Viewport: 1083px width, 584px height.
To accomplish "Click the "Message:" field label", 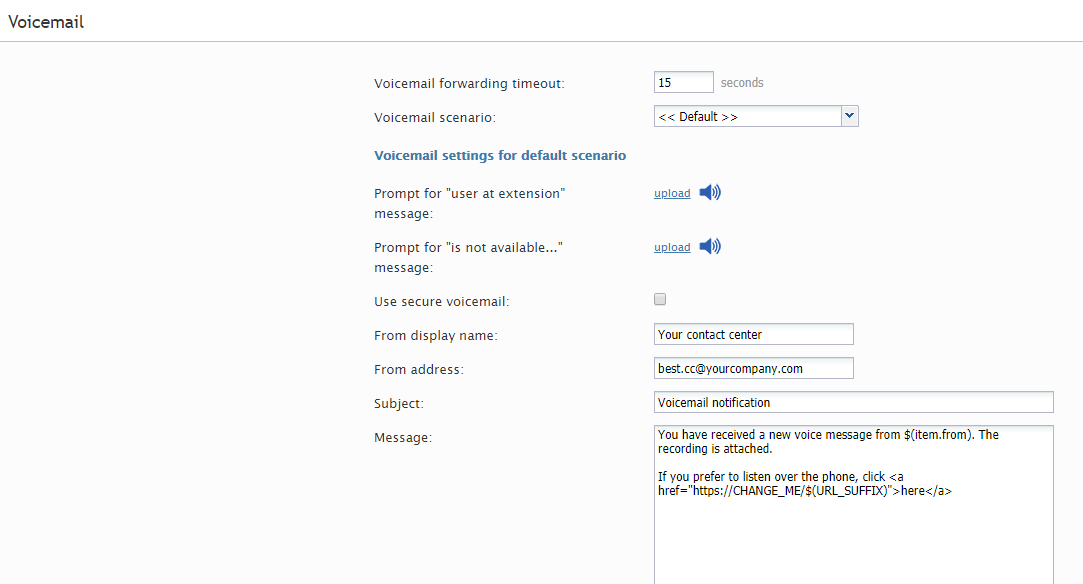I will coord(403,438).
